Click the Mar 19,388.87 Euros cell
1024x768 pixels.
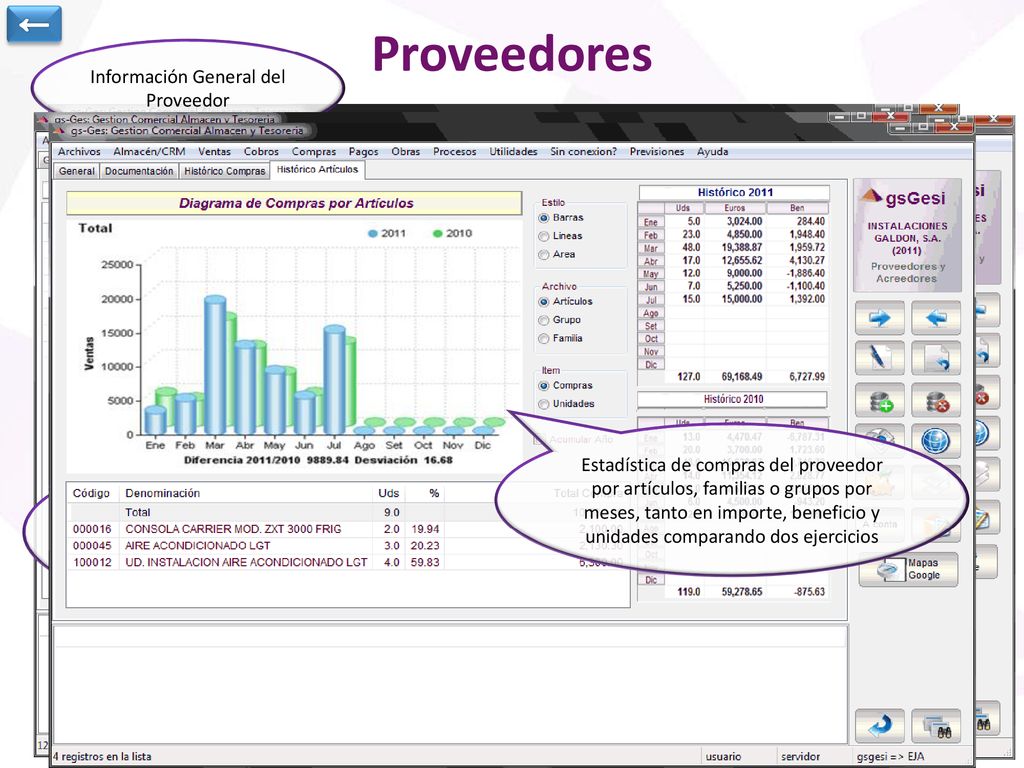pos(734,248)
